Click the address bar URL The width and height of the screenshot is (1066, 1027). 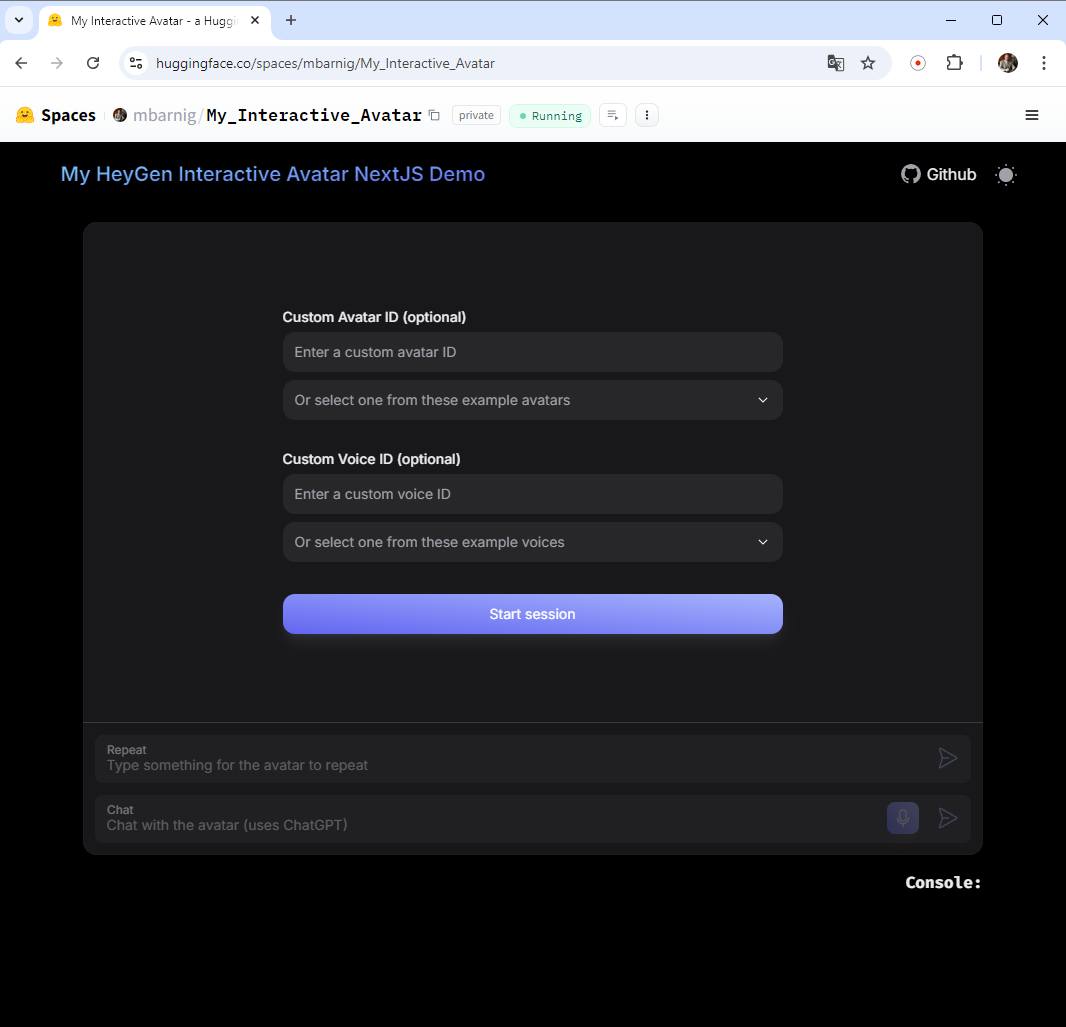click(x=325, y=63)
